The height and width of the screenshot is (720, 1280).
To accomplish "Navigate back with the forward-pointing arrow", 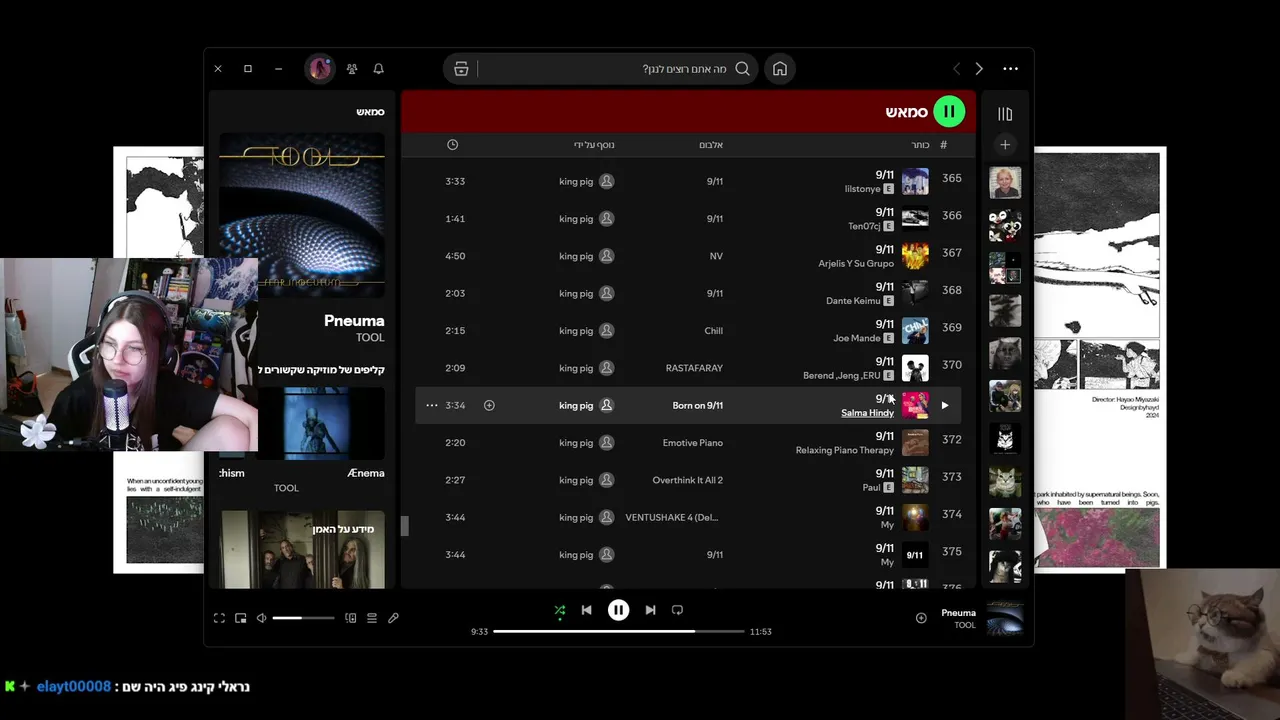I will (x=979, y=69).
